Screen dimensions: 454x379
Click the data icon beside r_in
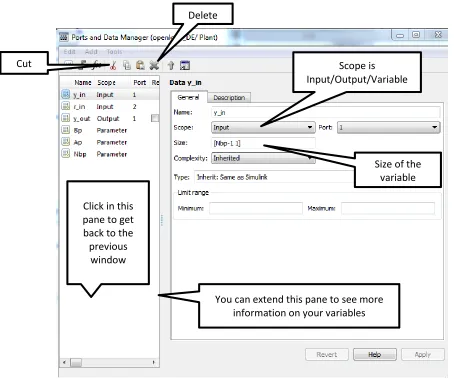66,106
